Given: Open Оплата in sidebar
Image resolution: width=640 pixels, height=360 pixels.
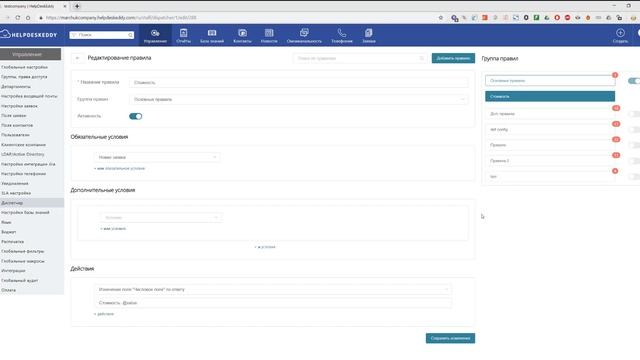Looking at the screenshot, I should (x=9, y=290).
